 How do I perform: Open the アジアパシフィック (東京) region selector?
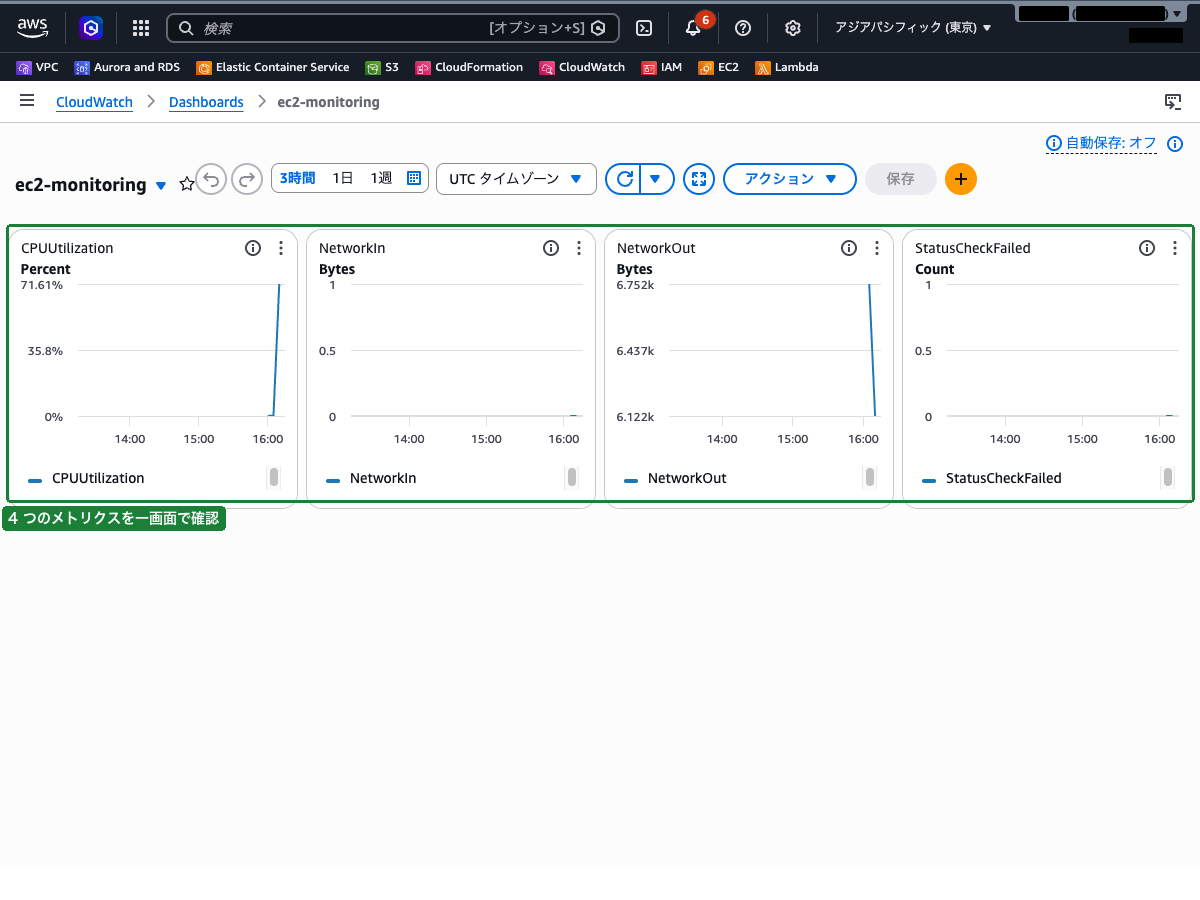pyautogui.click(x=913, y=28)
